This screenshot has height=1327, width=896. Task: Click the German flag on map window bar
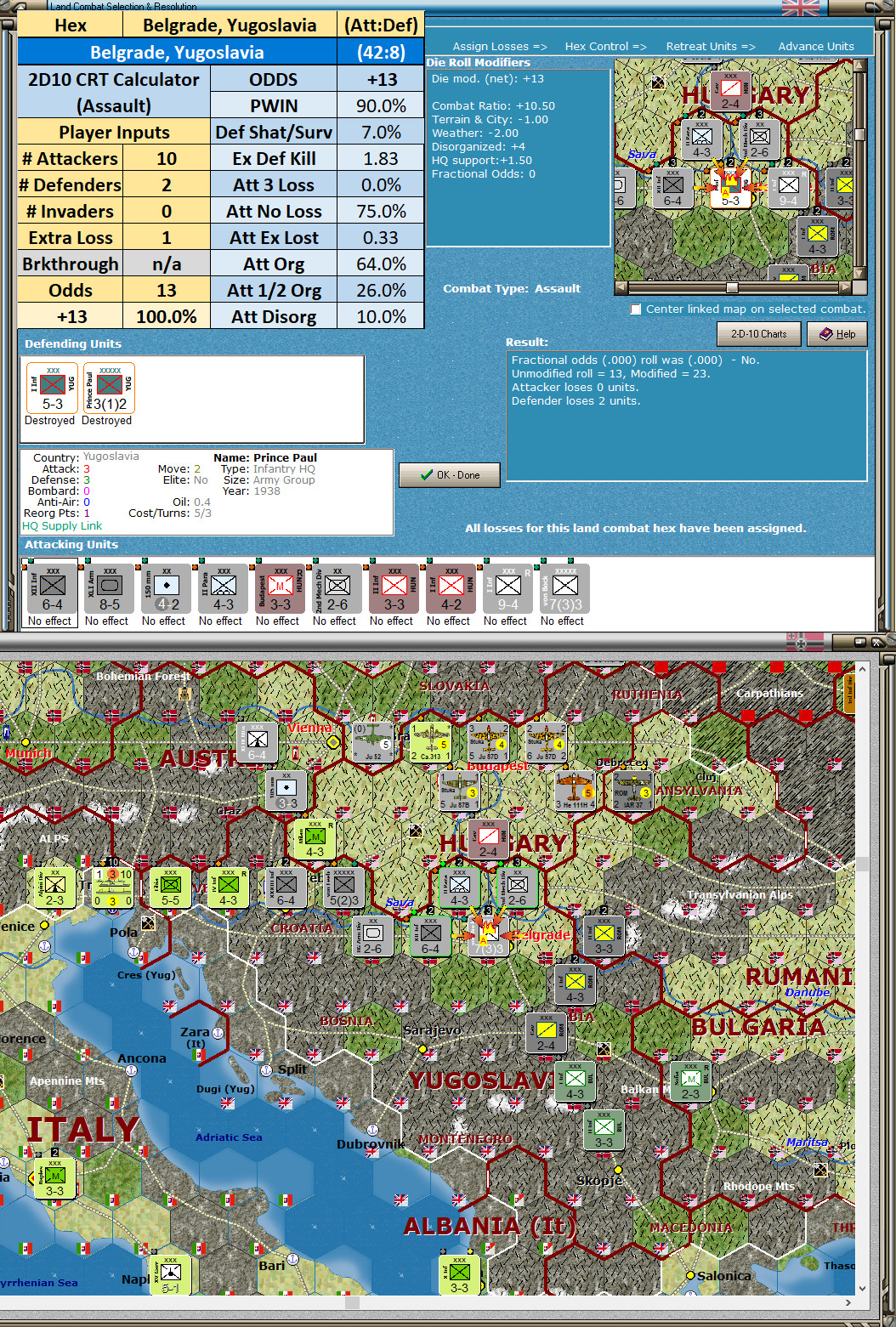[803, 642]
